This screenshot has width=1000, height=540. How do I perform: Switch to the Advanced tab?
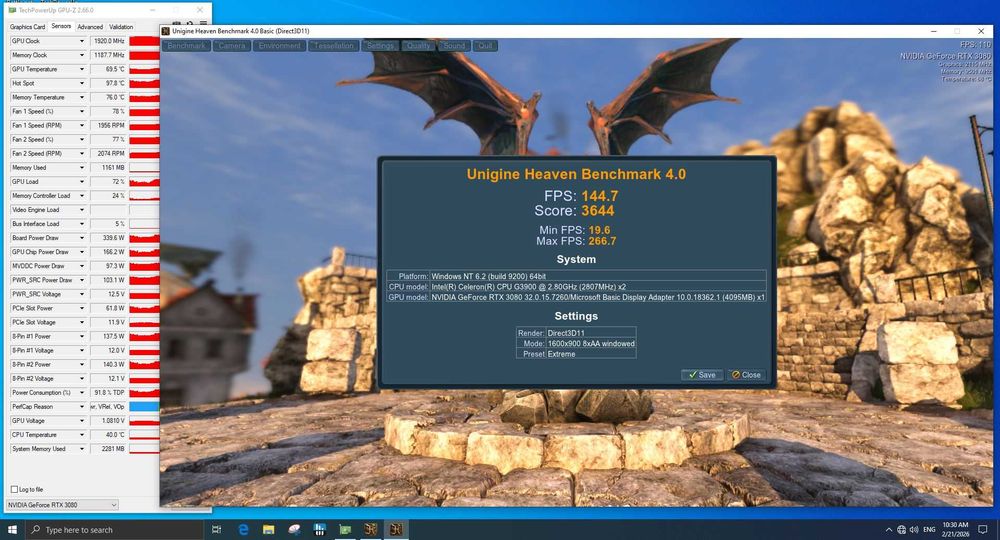point(90,27)
